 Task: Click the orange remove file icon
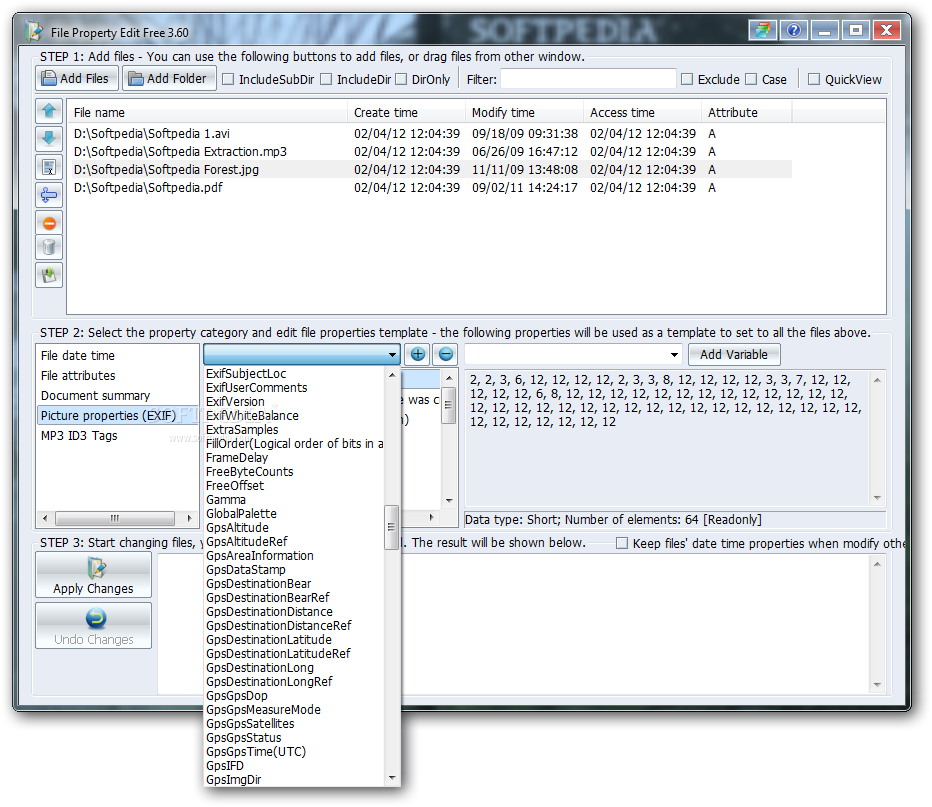[49, 223]
